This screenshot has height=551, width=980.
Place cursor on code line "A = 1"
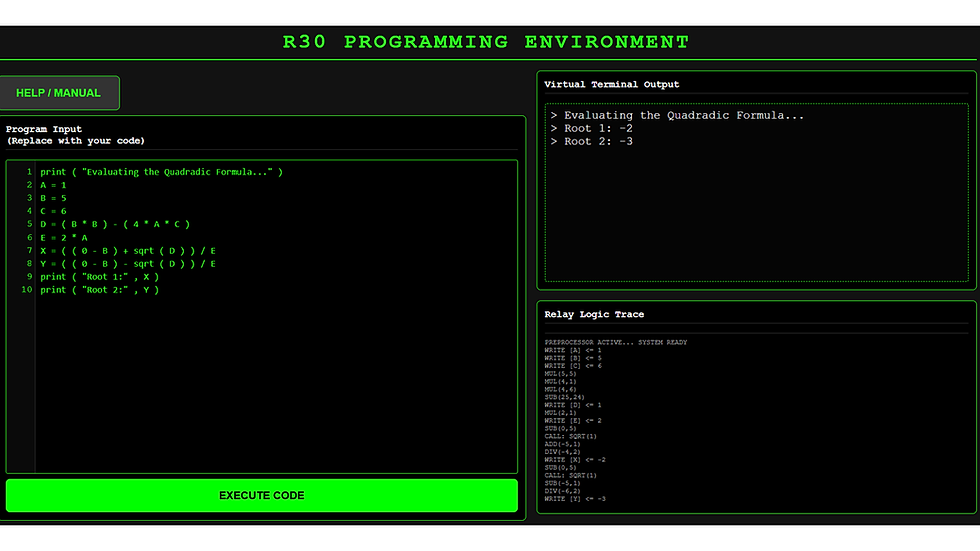click(x=53, y=185)
